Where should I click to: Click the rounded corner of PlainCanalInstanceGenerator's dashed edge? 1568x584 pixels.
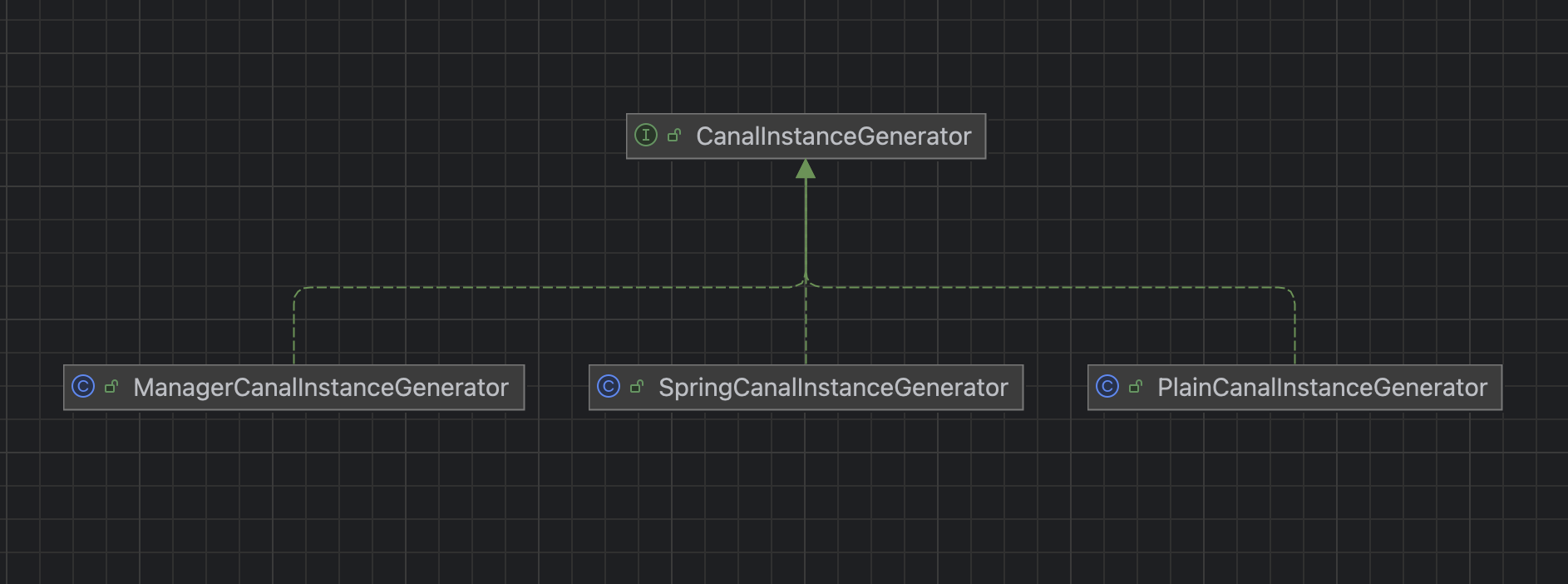pyautogui.click(x=1290, y=291)
